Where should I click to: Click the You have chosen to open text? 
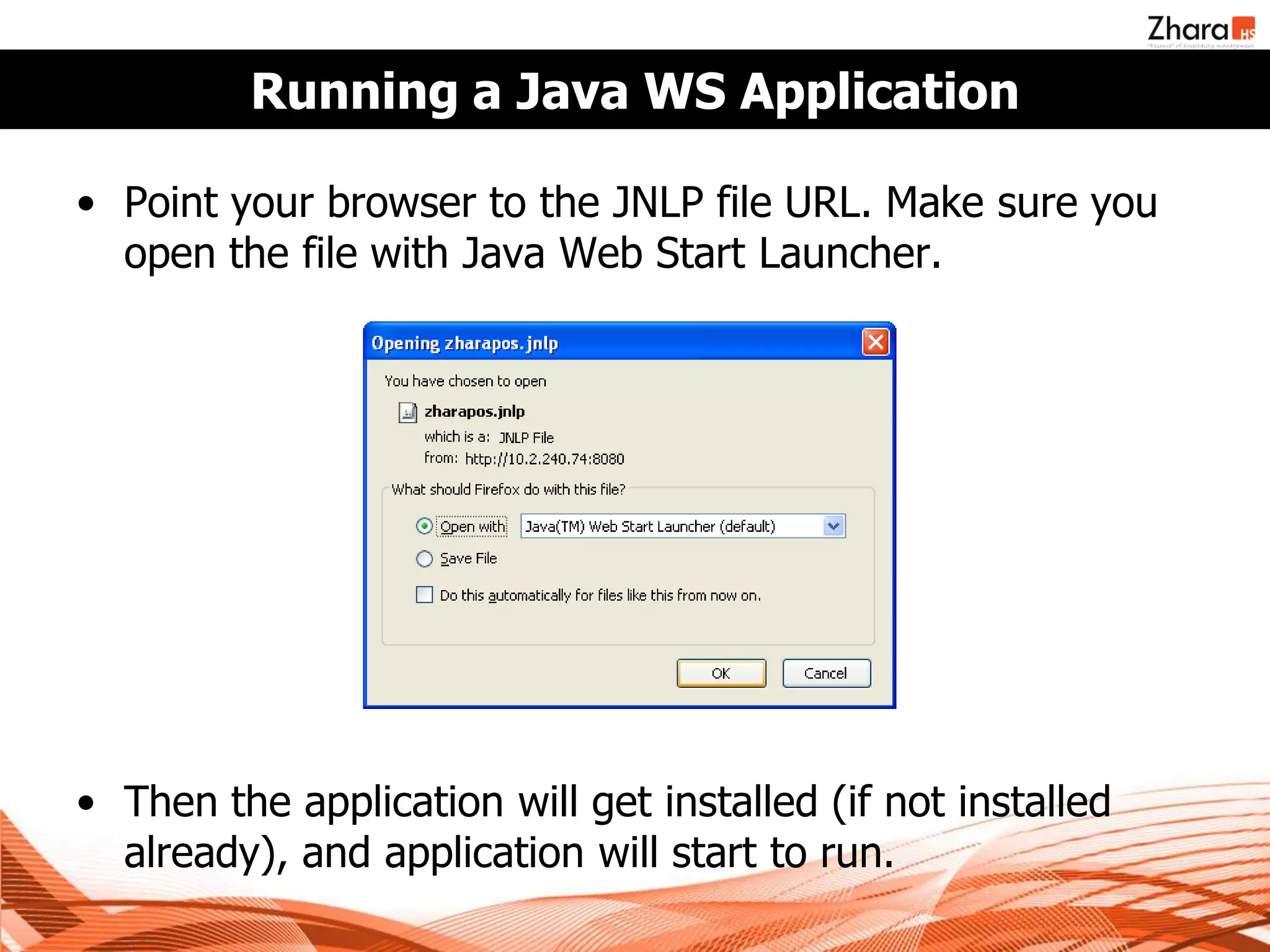tap(465, 381)
